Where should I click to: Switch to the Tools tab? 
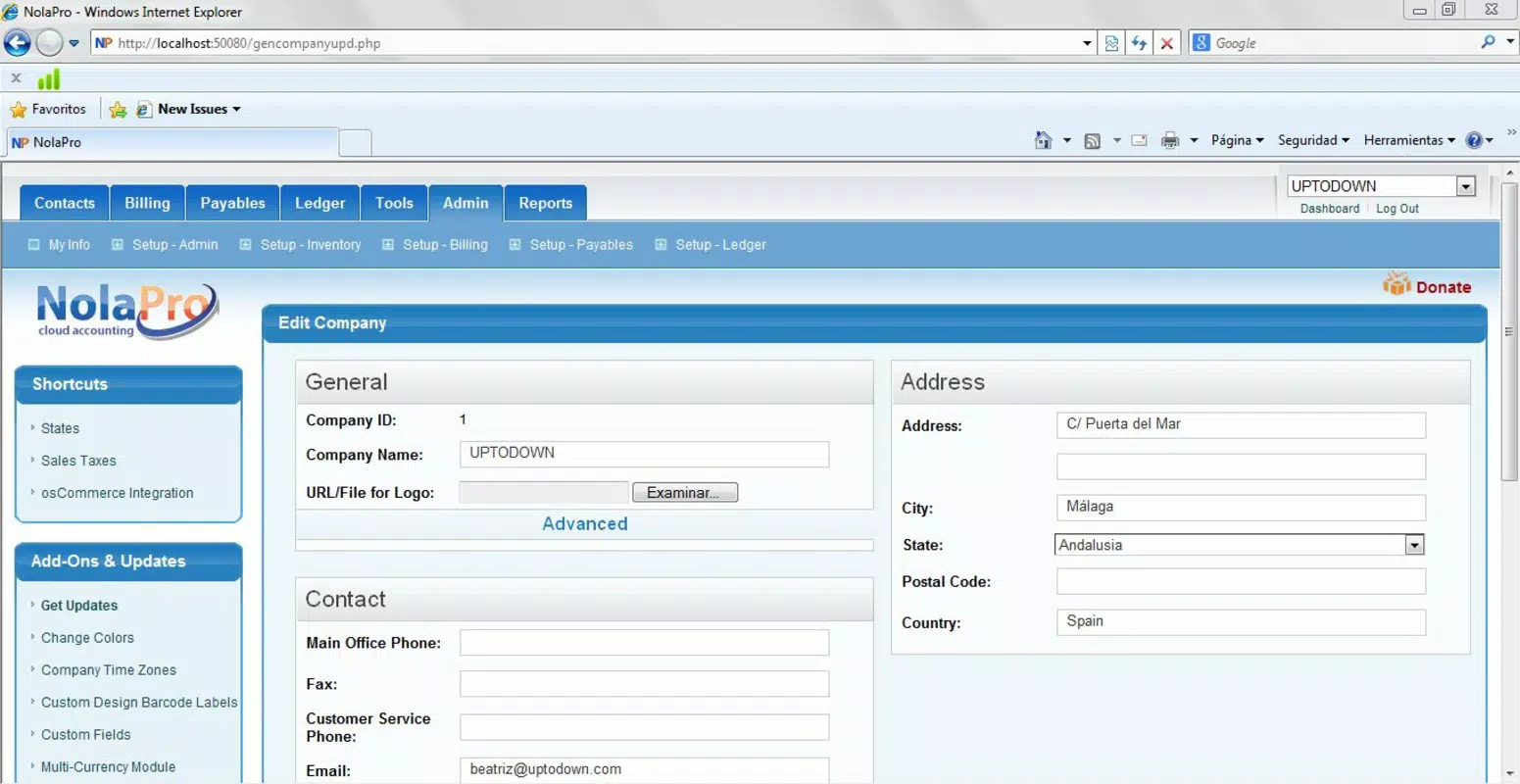(x=394, y=203)
